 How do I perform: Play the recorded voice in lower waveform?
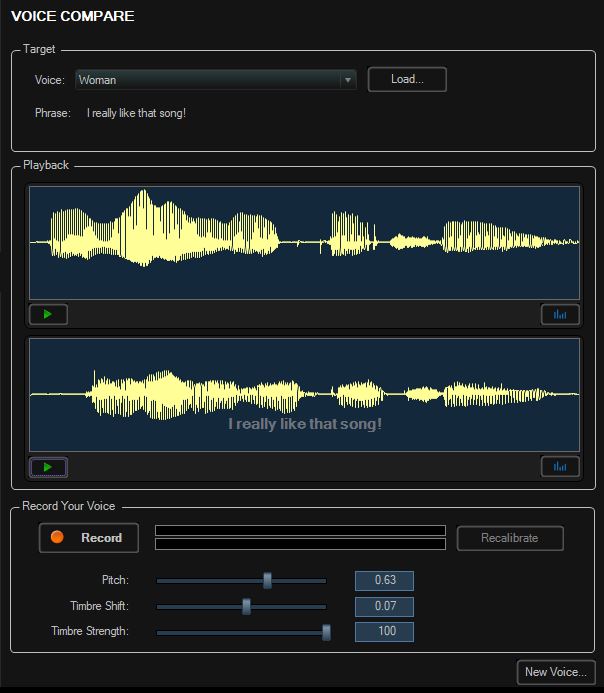[x=48, y=467]
